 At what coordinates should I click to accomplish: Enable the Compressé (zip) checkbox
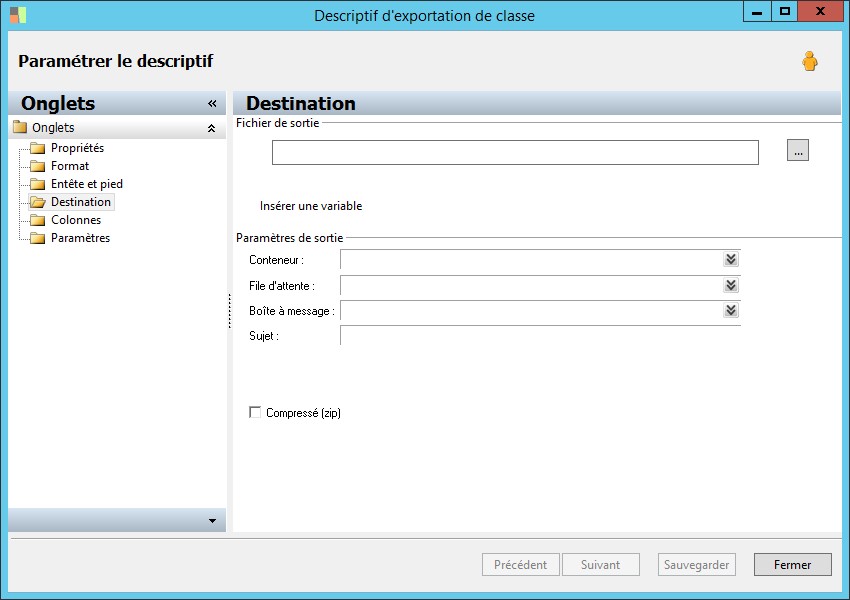click(255, 412)
